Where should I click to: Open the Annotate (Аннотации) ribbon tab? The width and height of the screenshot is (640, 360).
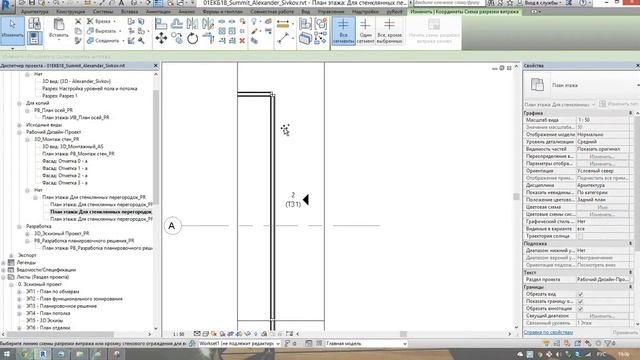158,12
